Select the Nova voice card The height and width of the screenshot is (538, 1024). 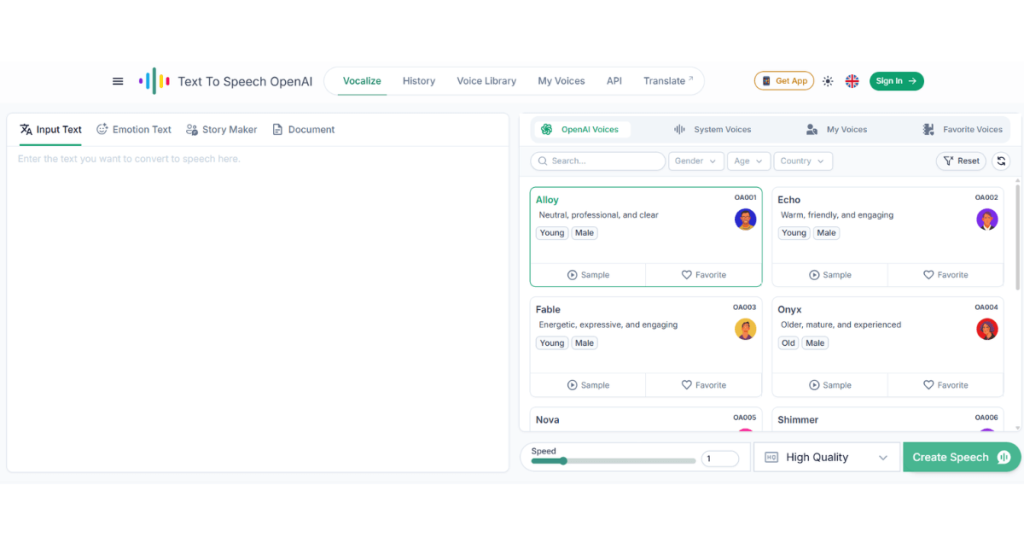[x=646, y=419]
